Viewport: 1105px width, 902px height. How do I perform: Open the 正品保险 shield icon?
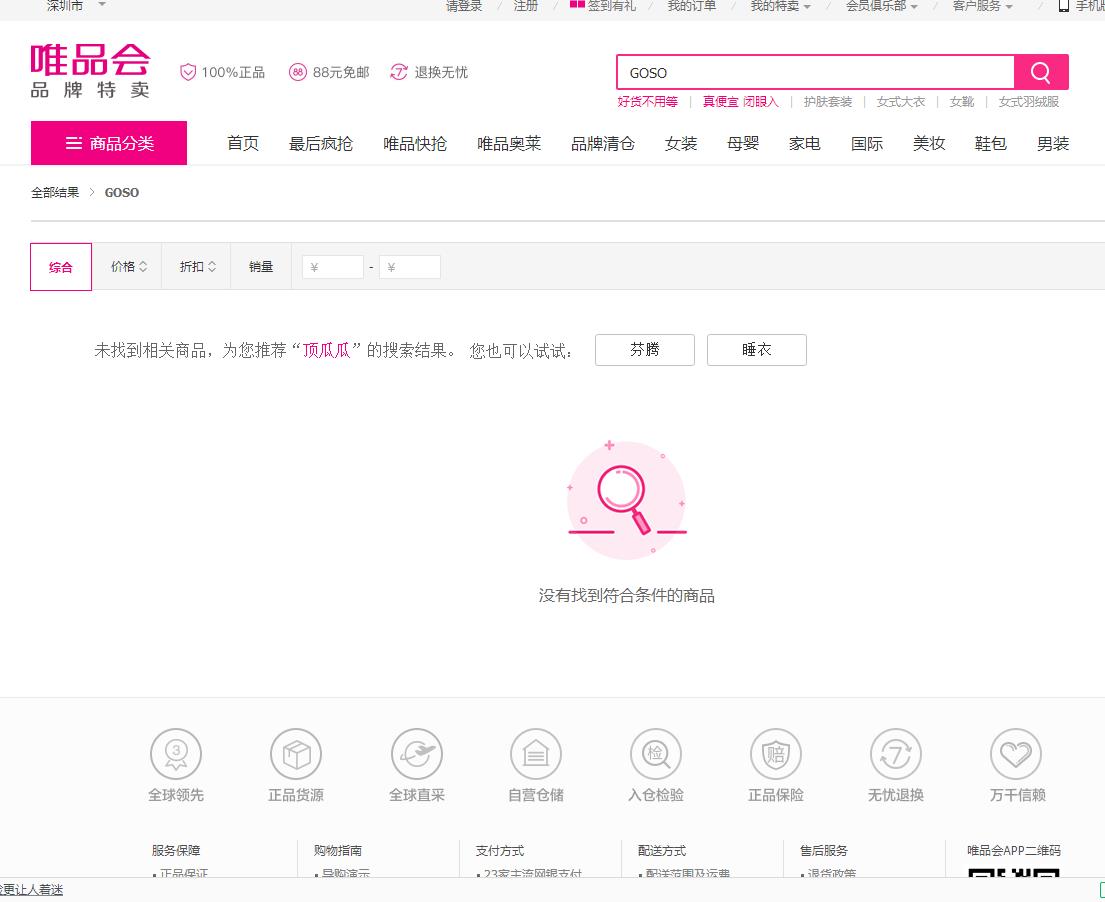click(776, 754)
